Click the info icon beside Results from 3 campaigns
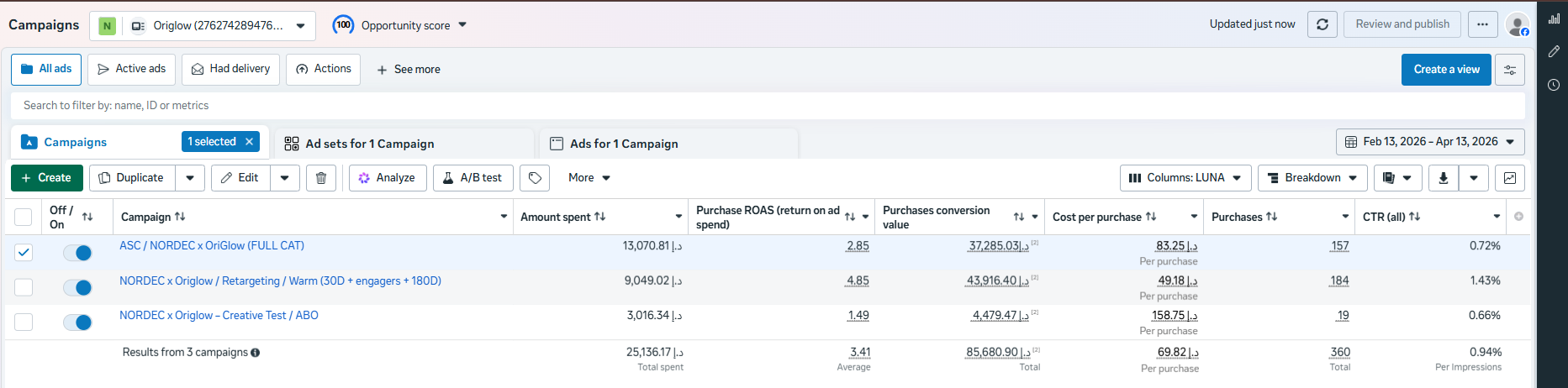1568x388 pixels. tap(255, 353)
